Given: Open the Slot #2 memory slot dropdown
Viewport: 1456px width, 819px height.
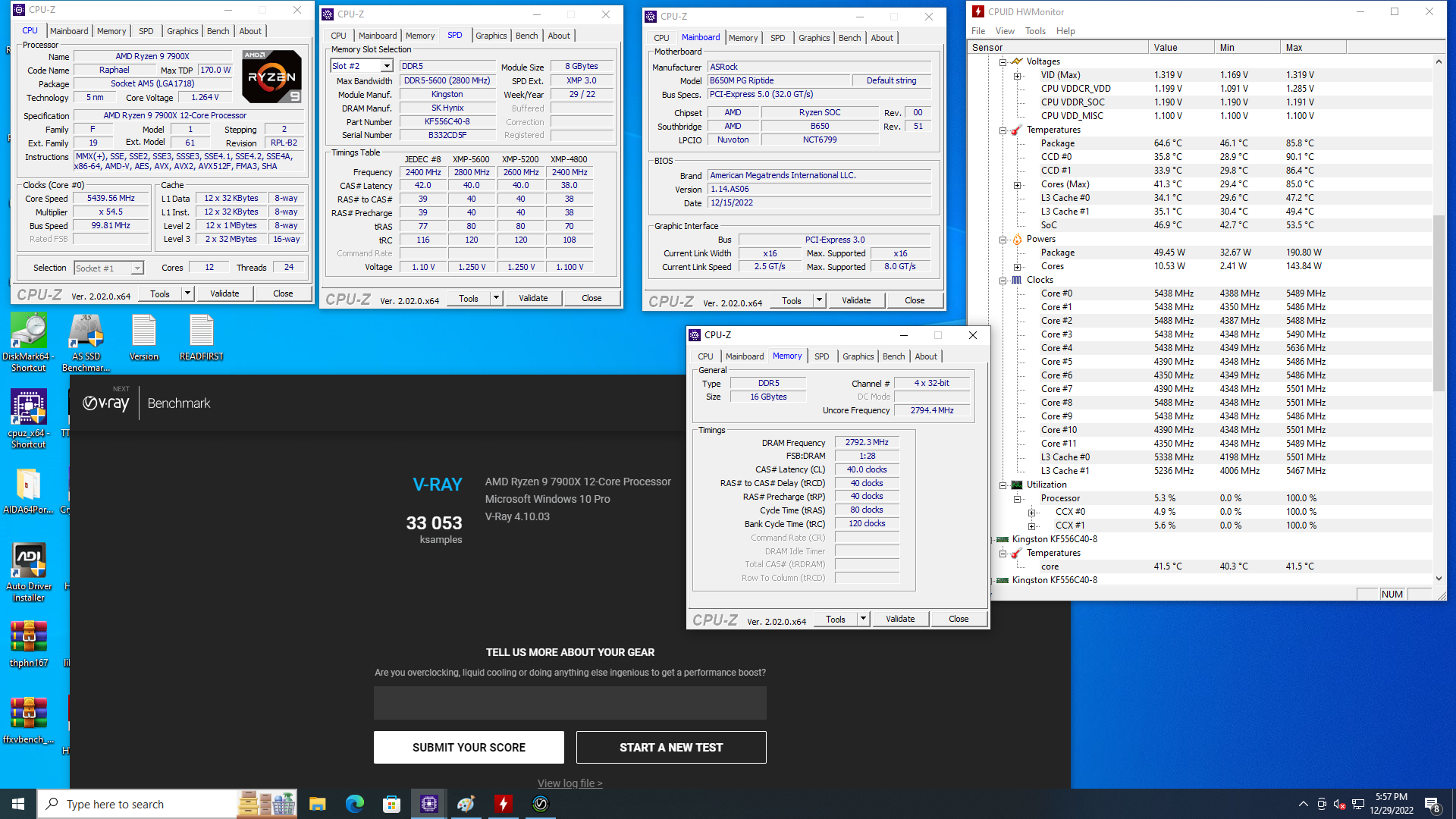Looking at the screenshot, I should pos(387,66).
